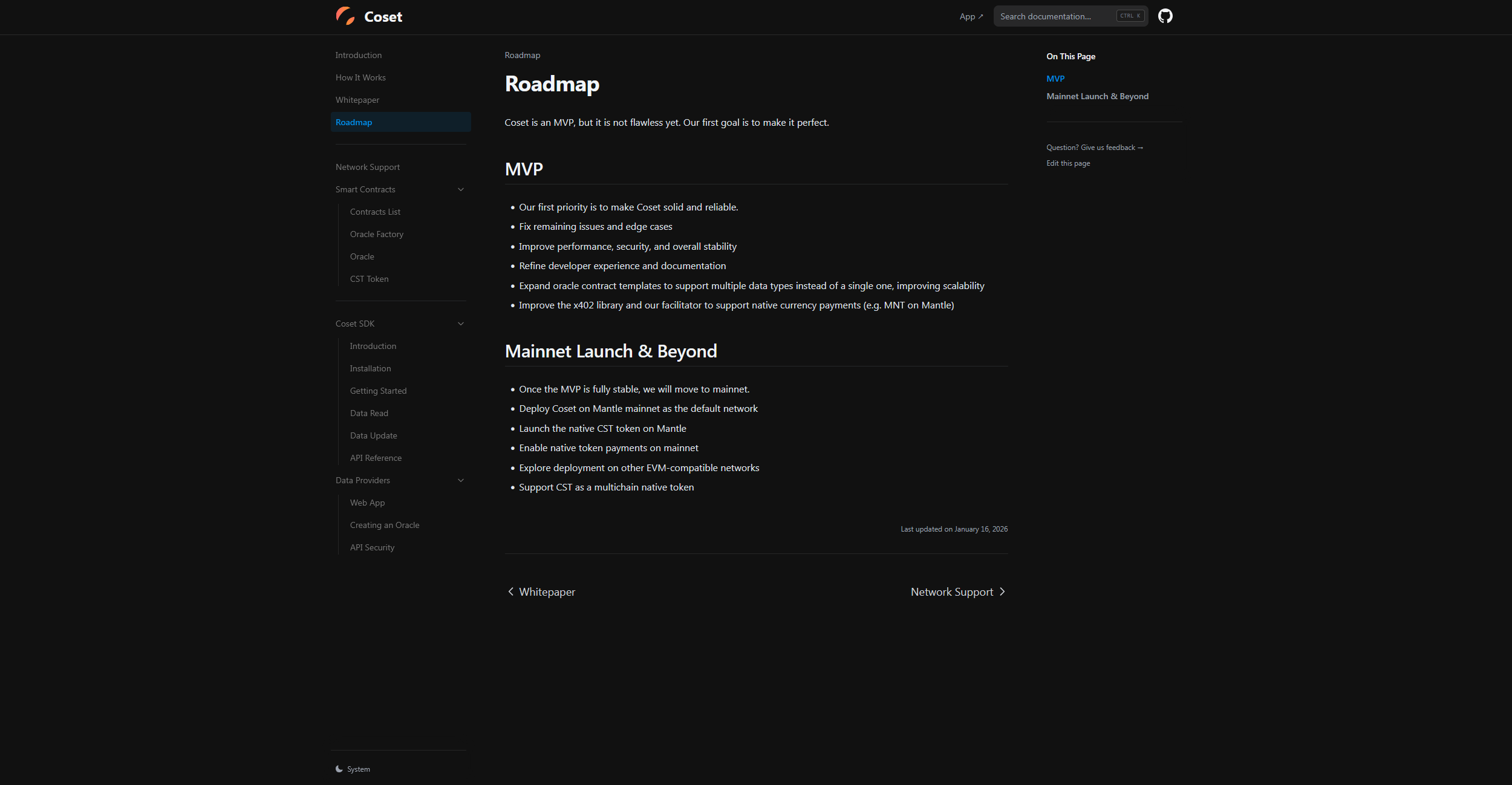The width and height of the screenshot is (1512, 785).
Task: Open the GitHub repository icon
Action: click(x=1165, y=16)
